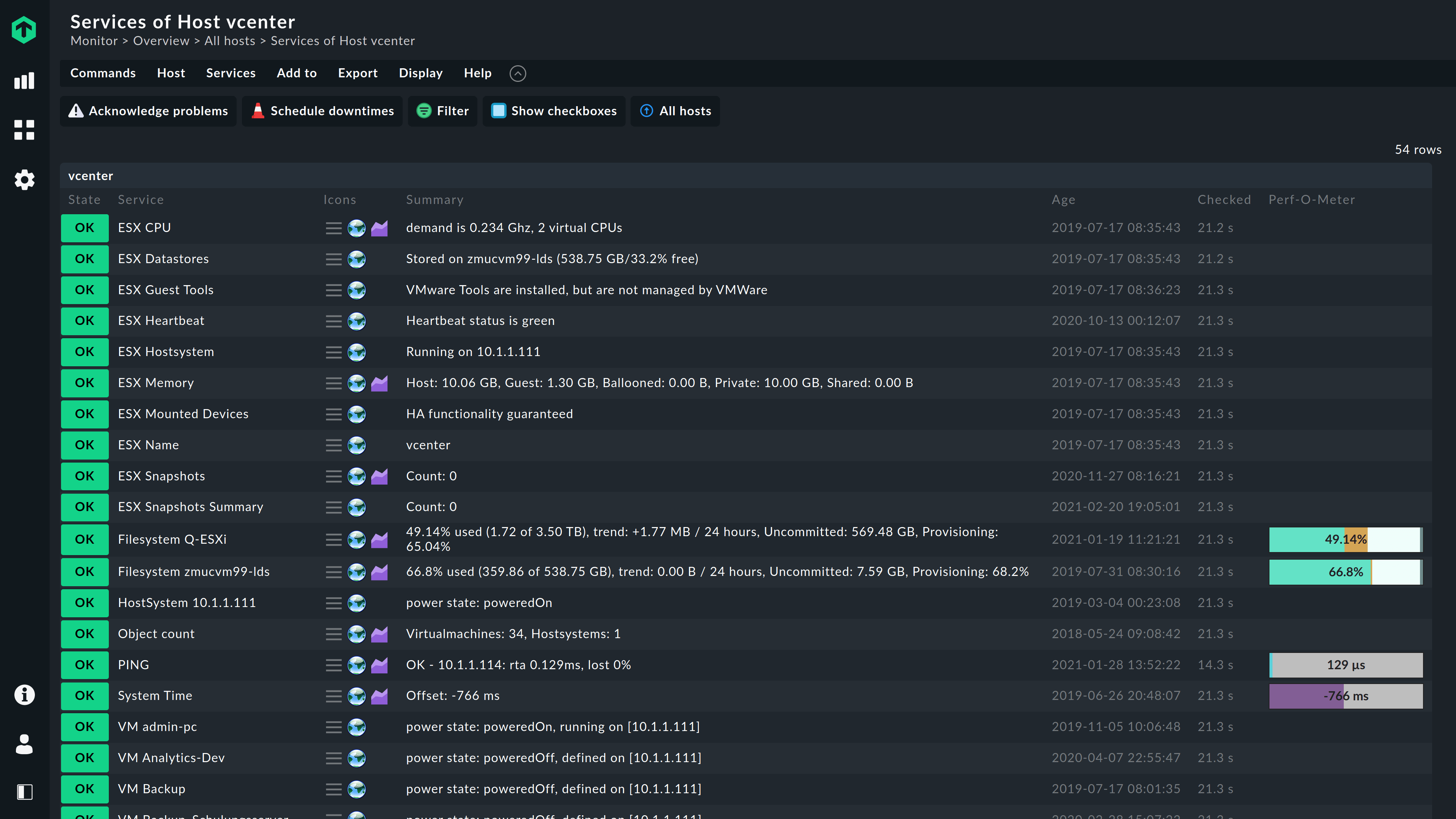Open the Help info sidebar icon
The image size is (1456, 819).
tap(24, 695)
